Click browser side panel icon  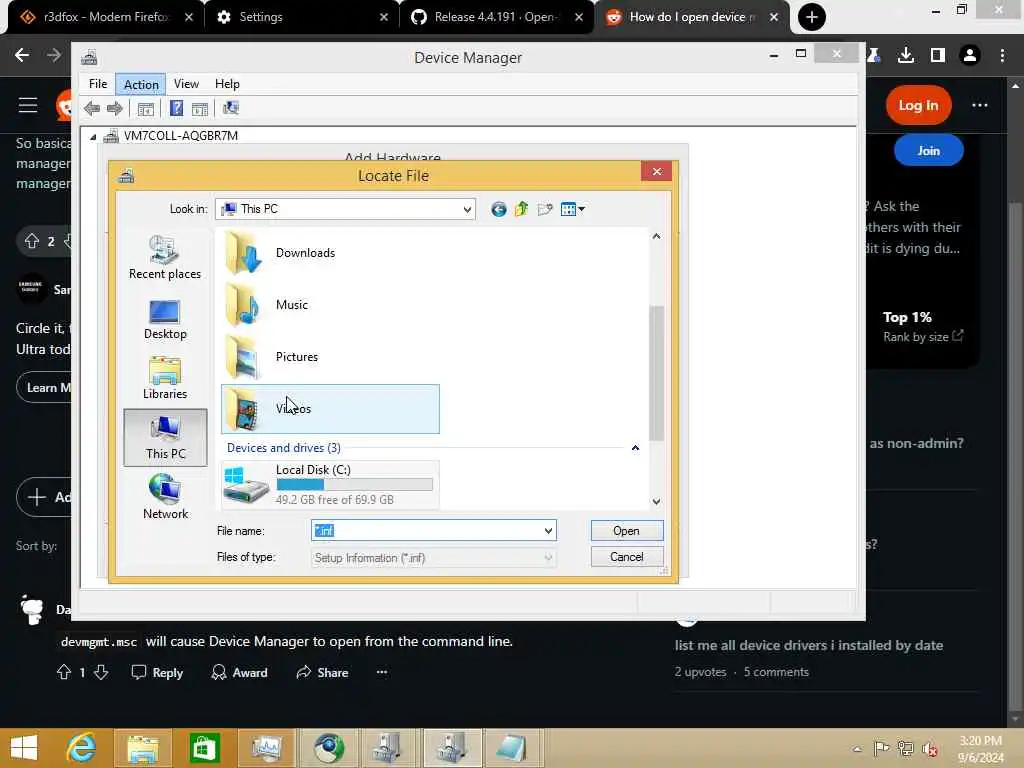coord(938,56)
